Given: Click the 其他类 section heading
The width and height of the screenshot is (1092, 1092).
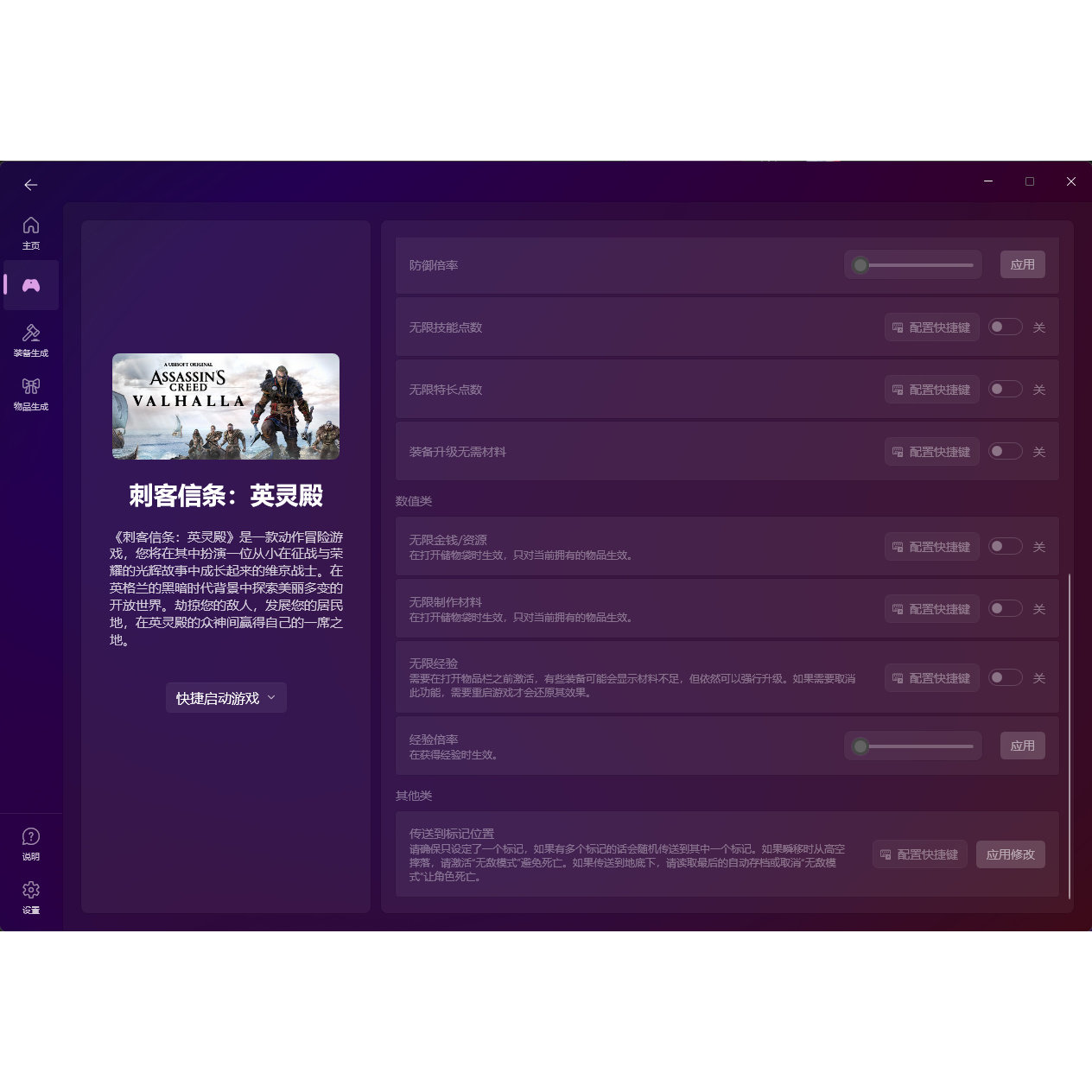Looking at the screenshot, I should (414, 796).
